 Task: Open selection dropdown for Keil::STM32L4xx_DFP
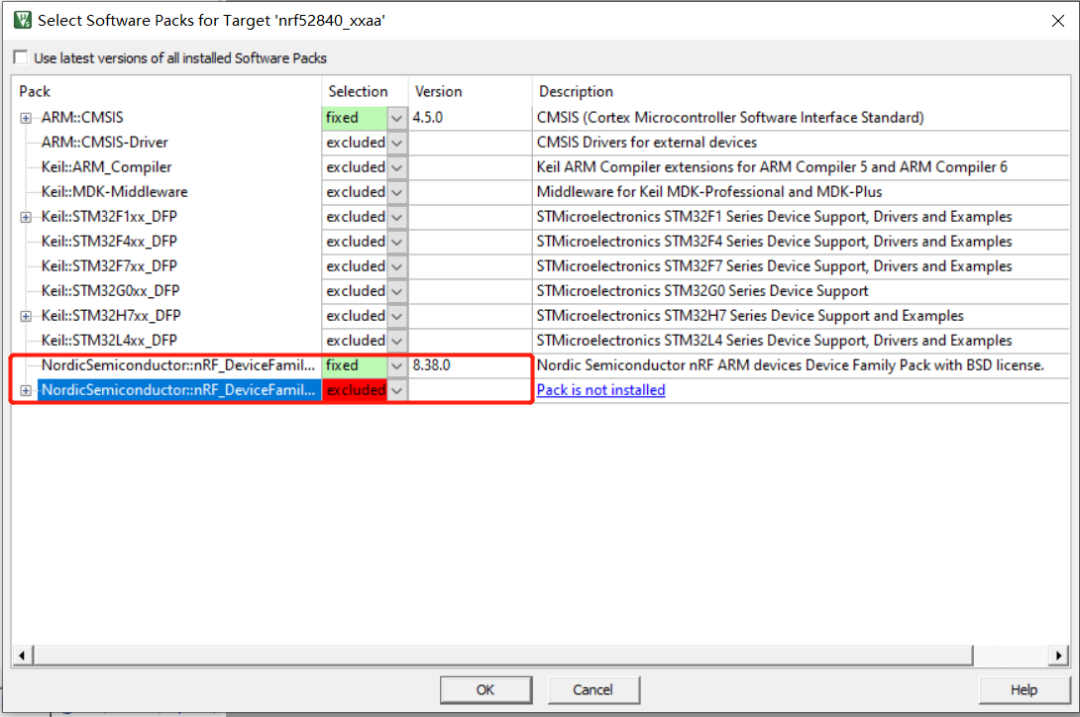tap(397, 341)
